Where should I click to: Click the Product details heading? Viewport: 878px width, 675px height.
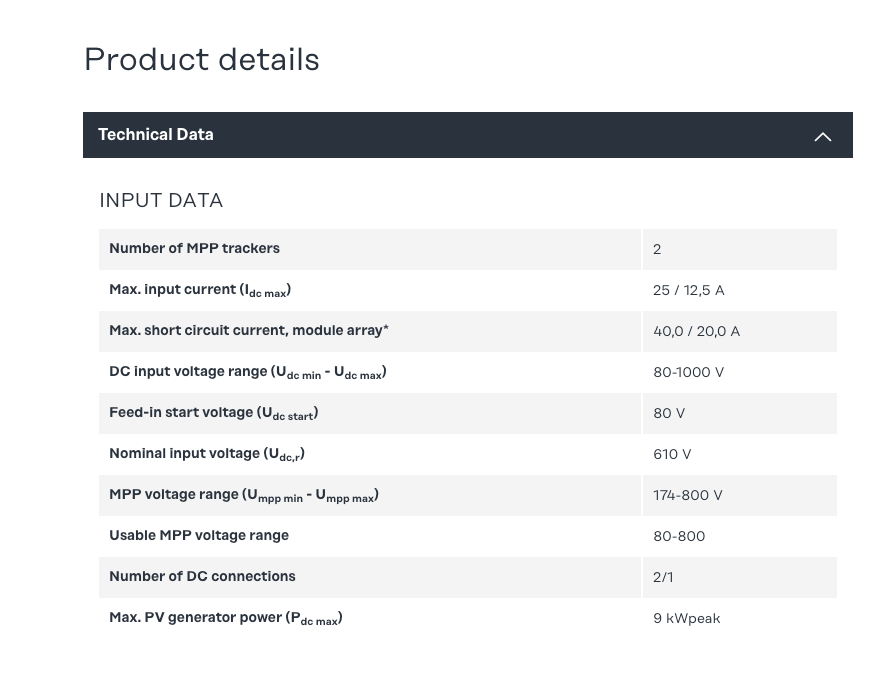point(202,60)
